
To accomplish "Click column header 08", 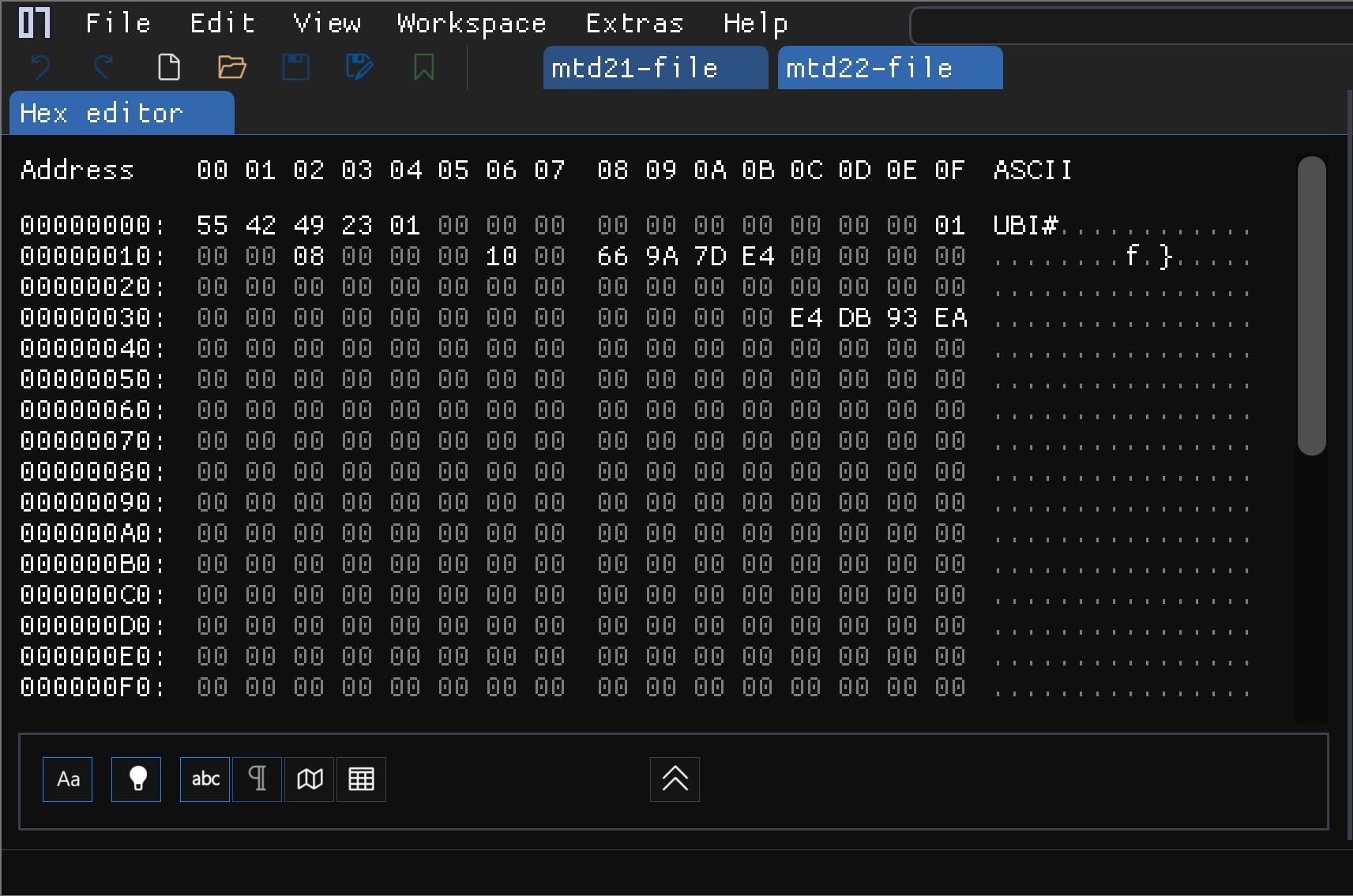I will click(x=613, y=170).
